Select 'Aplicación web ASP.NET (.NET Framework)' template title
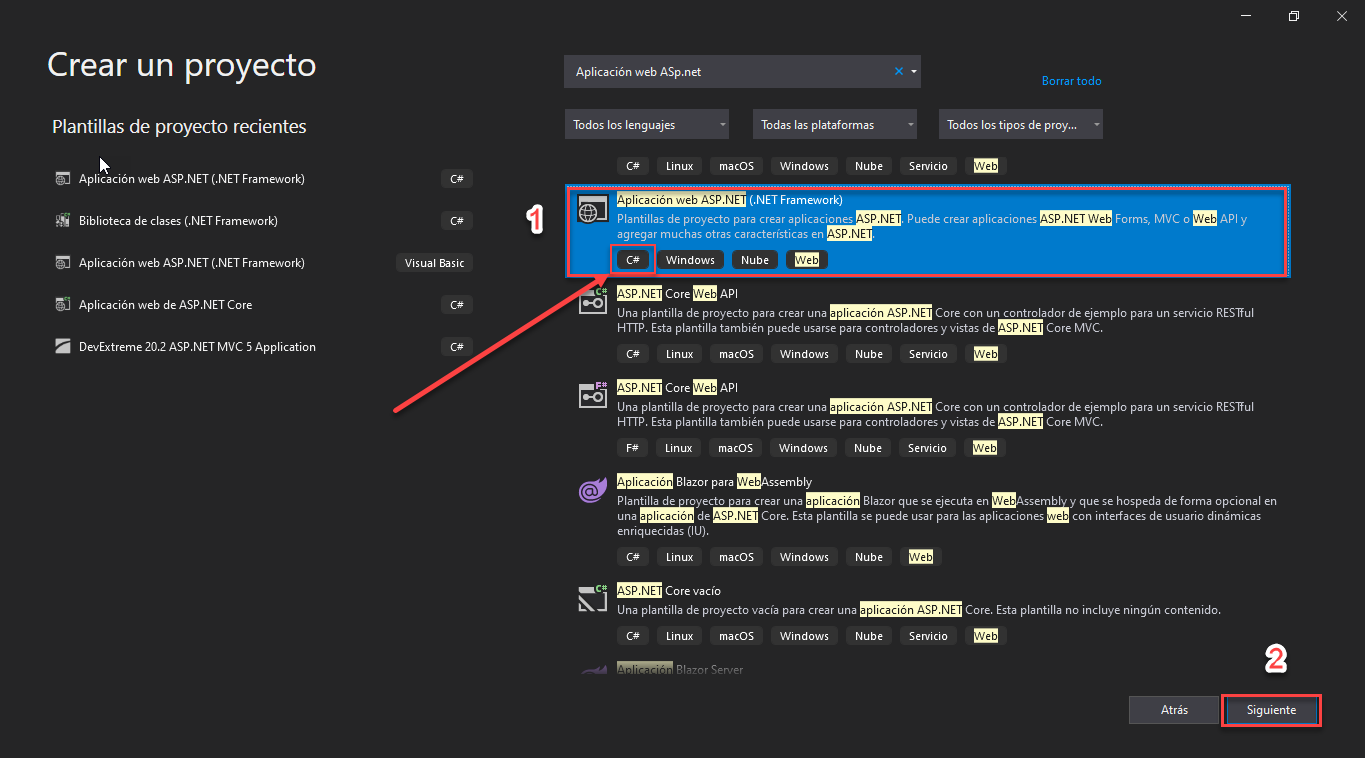This screenshot has height=758, width=1365. point(729,200)
